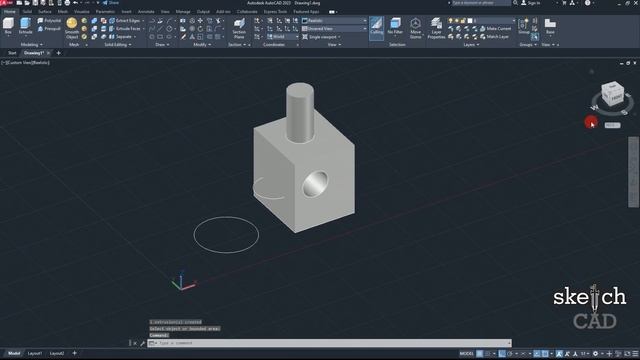Open the Extrude Faces dropdown arrow
The width and height of the screenshot is (640, 360).
[144, 29]
